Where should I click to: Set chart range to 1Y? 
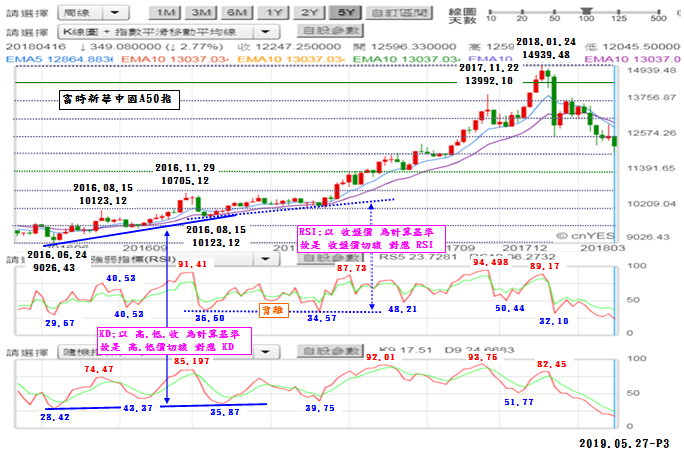tap(272, 14)
